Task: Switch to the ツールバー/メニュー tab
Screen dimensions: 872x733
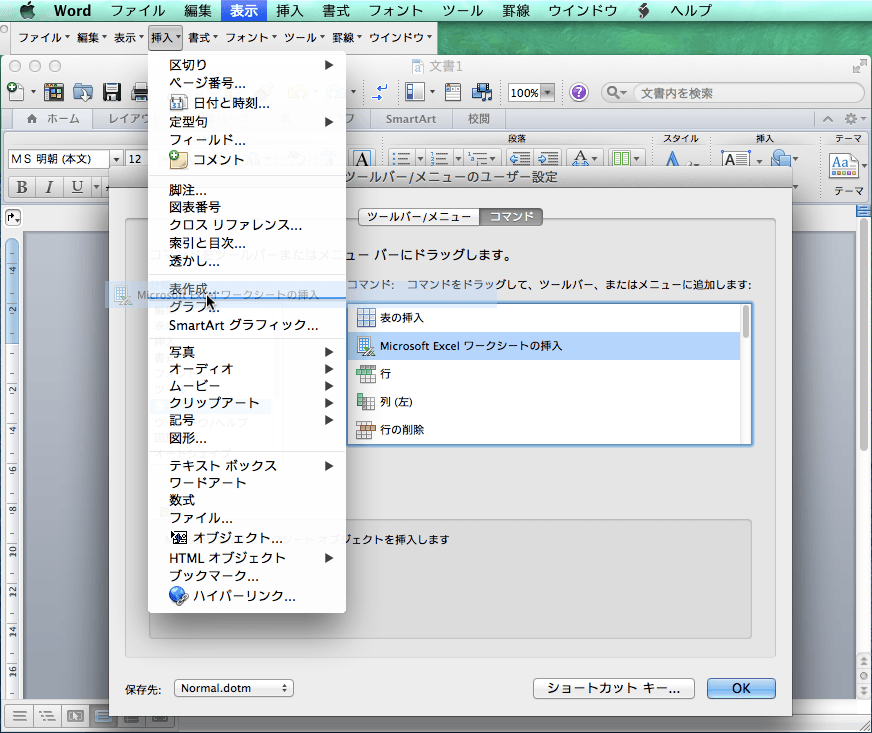Action: [x=419, y=216]
